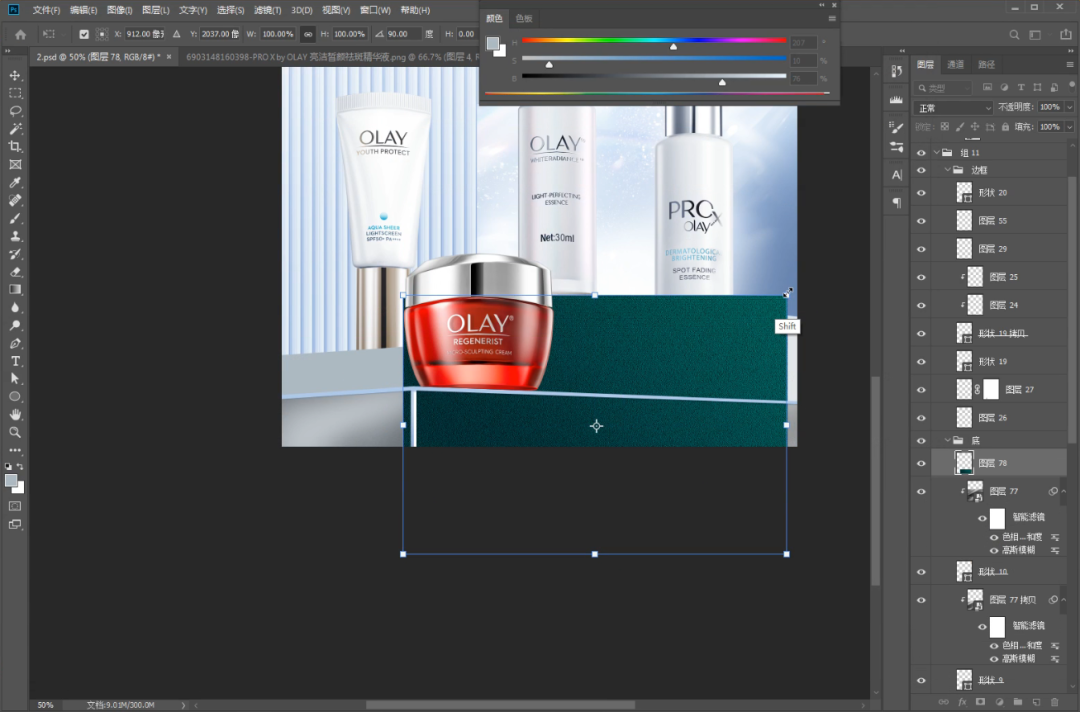The image size is (1080, 712).
Task: Collapse the 边框 group folder
Action: [947, 171]
